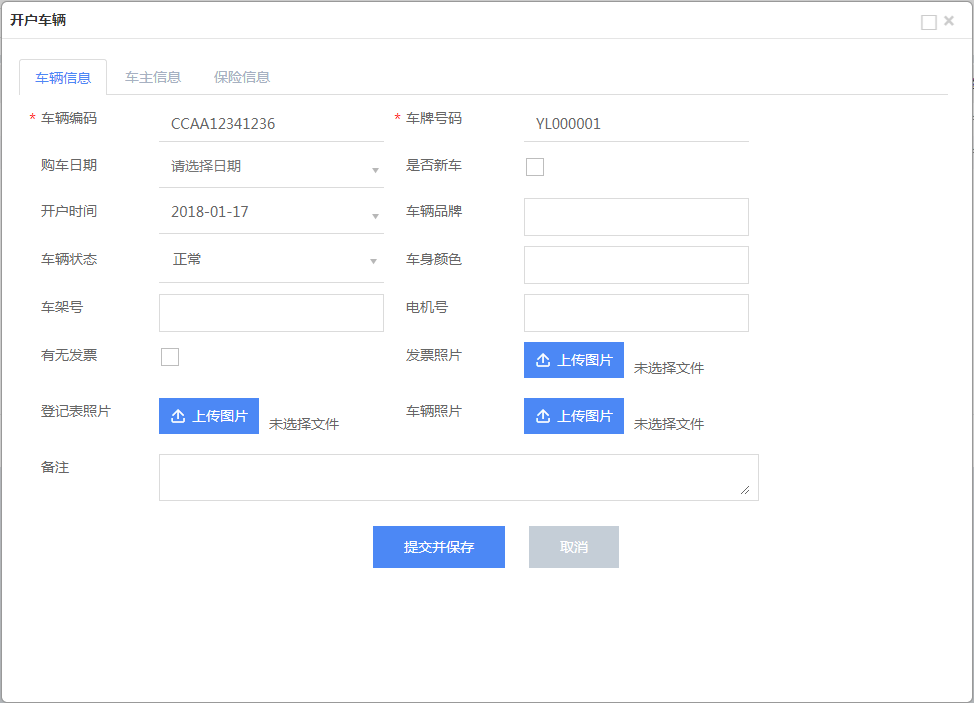Screen dimensions: 974x703
Task: Click 上传图片 button for 车辆照片
Action: (573, 416)
